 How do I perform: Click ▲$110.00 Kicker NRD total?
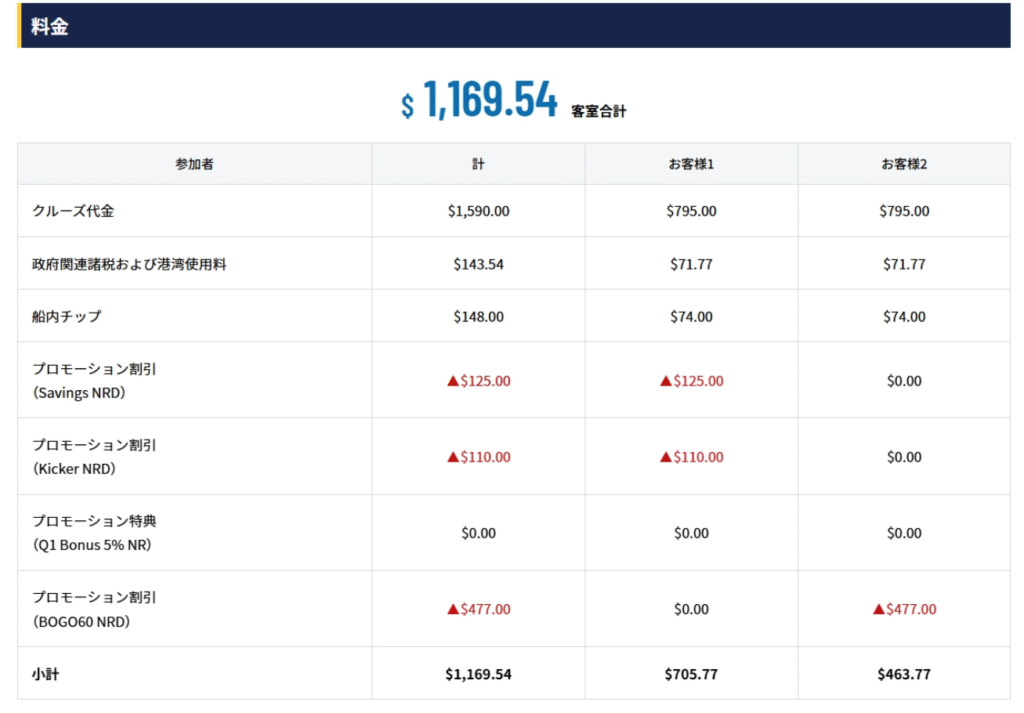click(479, 457)
